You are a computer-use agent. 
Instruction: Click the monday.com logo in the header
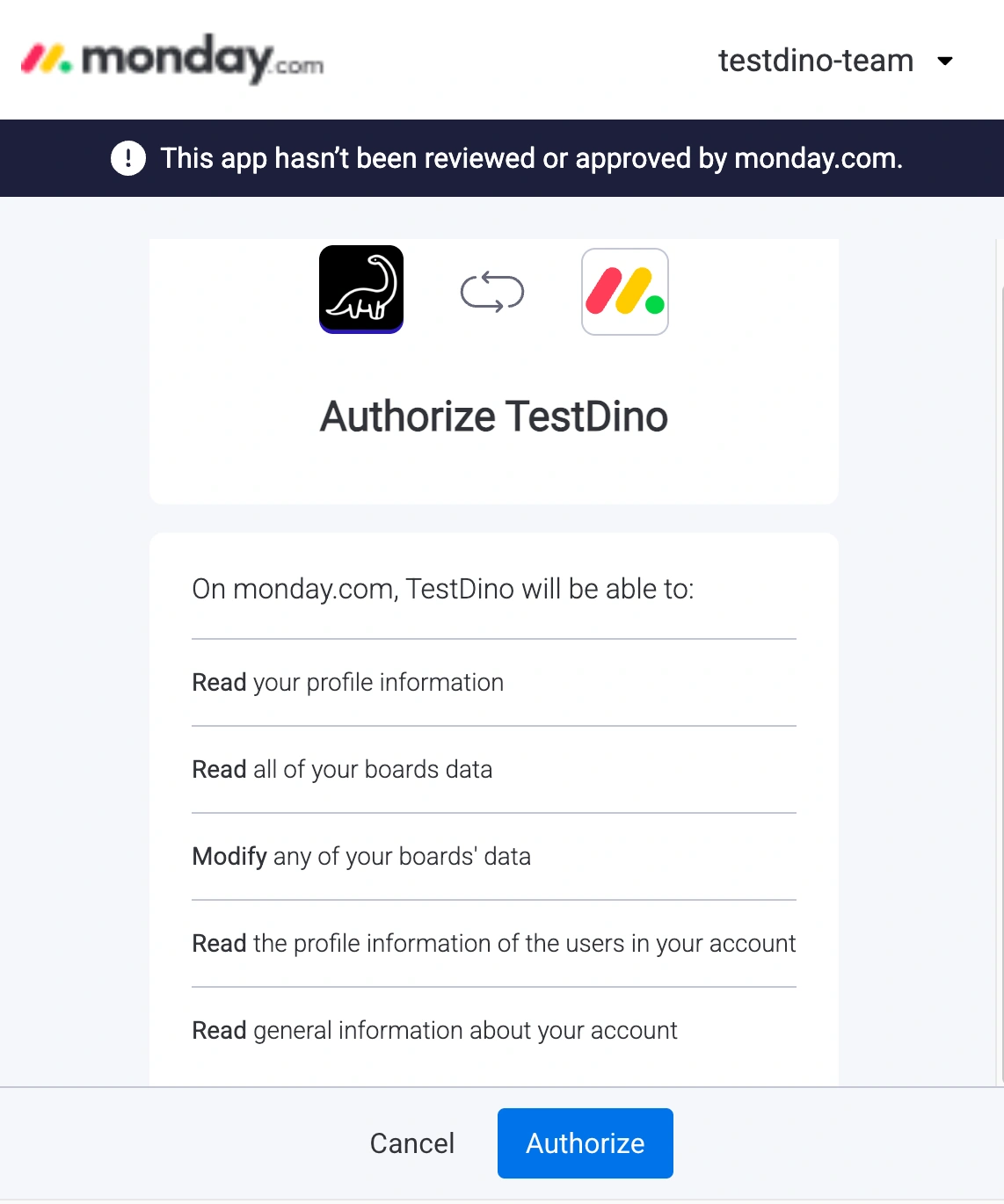click(x=173, y=59)
